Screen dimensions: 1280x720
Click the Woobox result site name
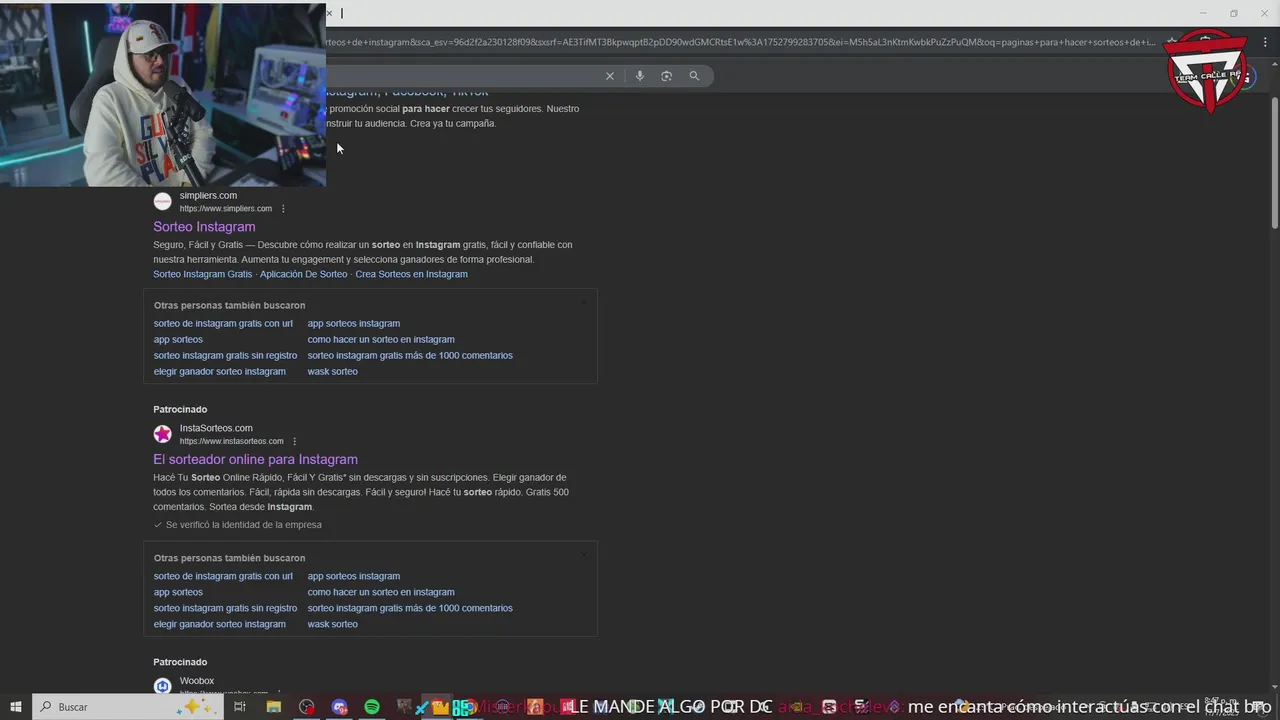197,681
